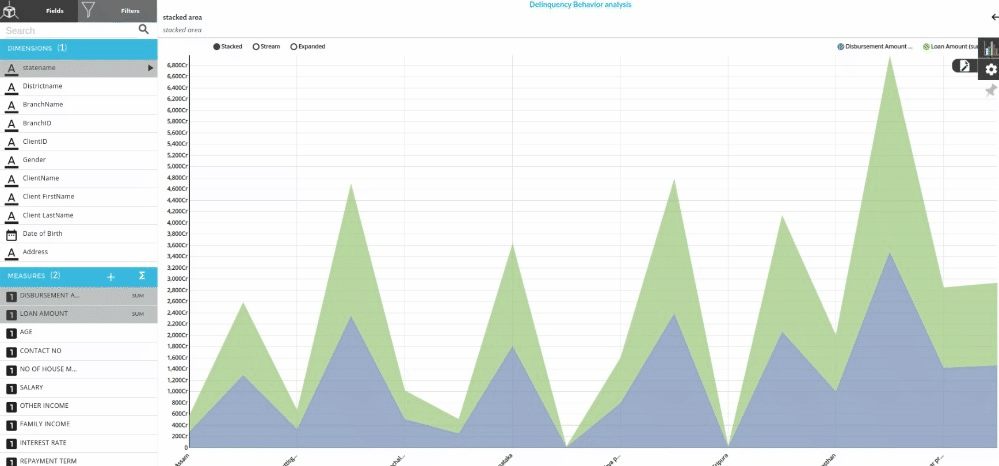
Task: Open chart settings gear icon
Action: [x=990, y=69]
